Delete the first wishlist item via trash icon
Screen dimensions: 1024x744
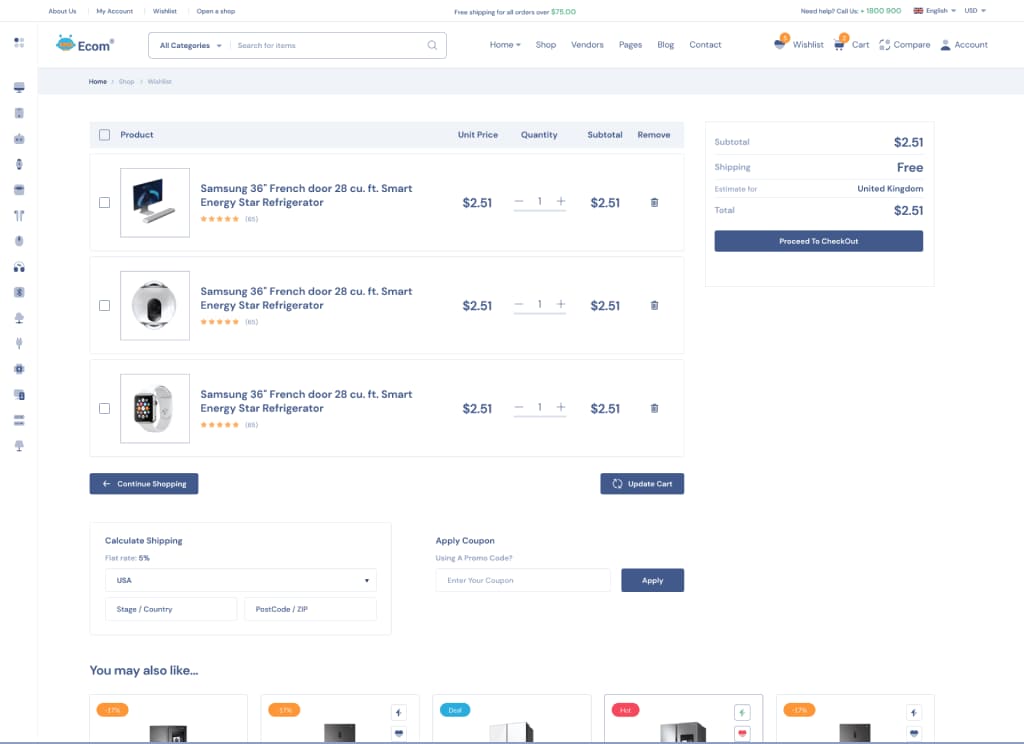pyautogui.click(x=654, y=202)
